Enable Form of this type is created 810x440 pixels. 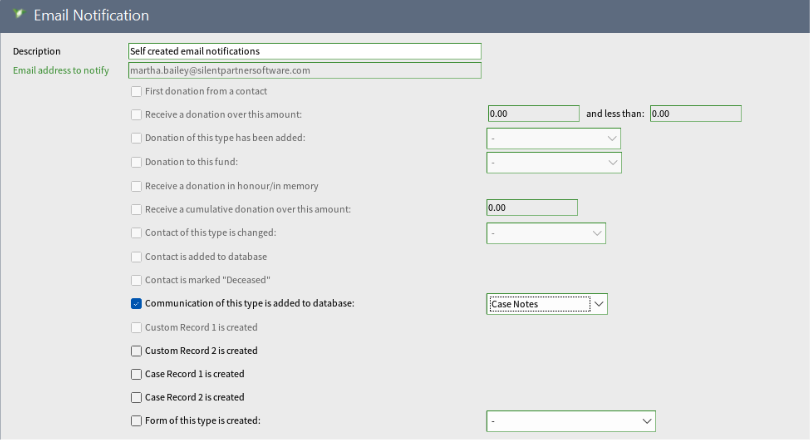[x=136, y=421]
